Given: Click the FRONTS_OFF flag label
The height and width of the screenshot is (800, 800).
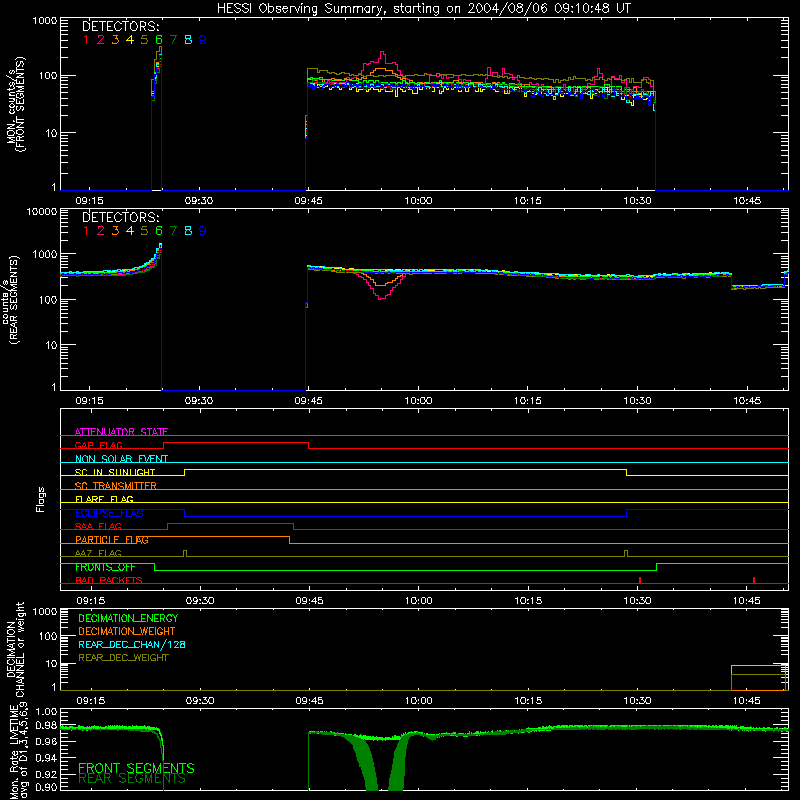Looking at the screenshot, I should (x=105, y=567).
